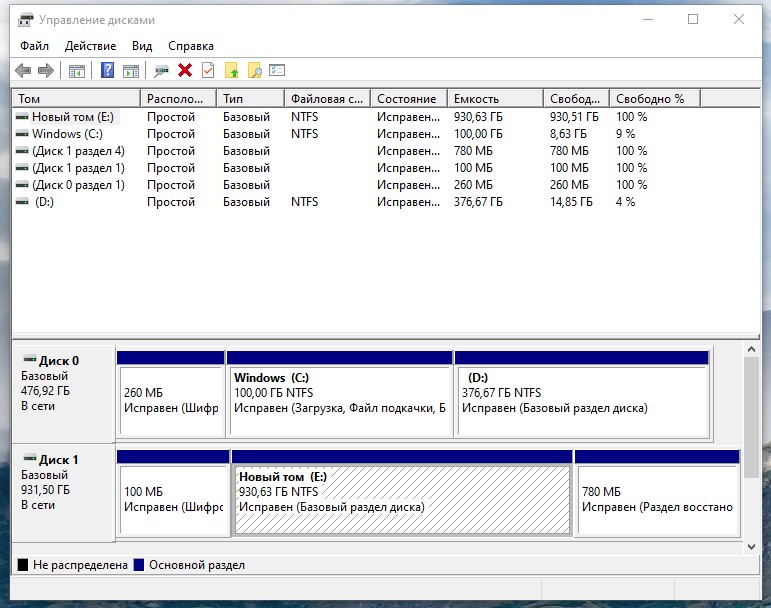Select the (D:) volume list row

pos(386,202)
